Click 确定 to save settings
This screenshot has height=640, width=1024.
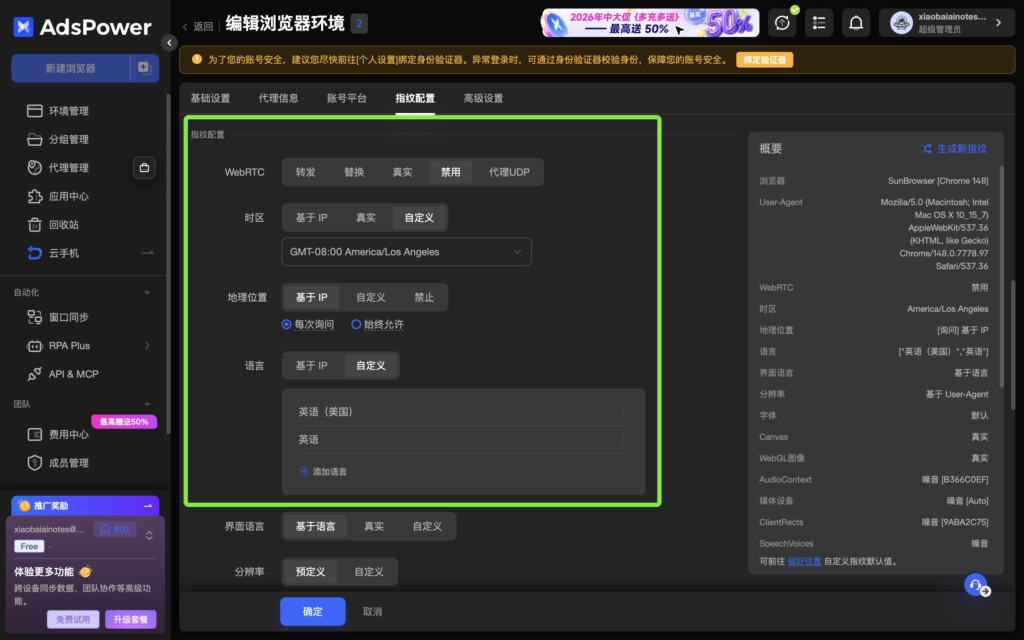tap(313, 612)
